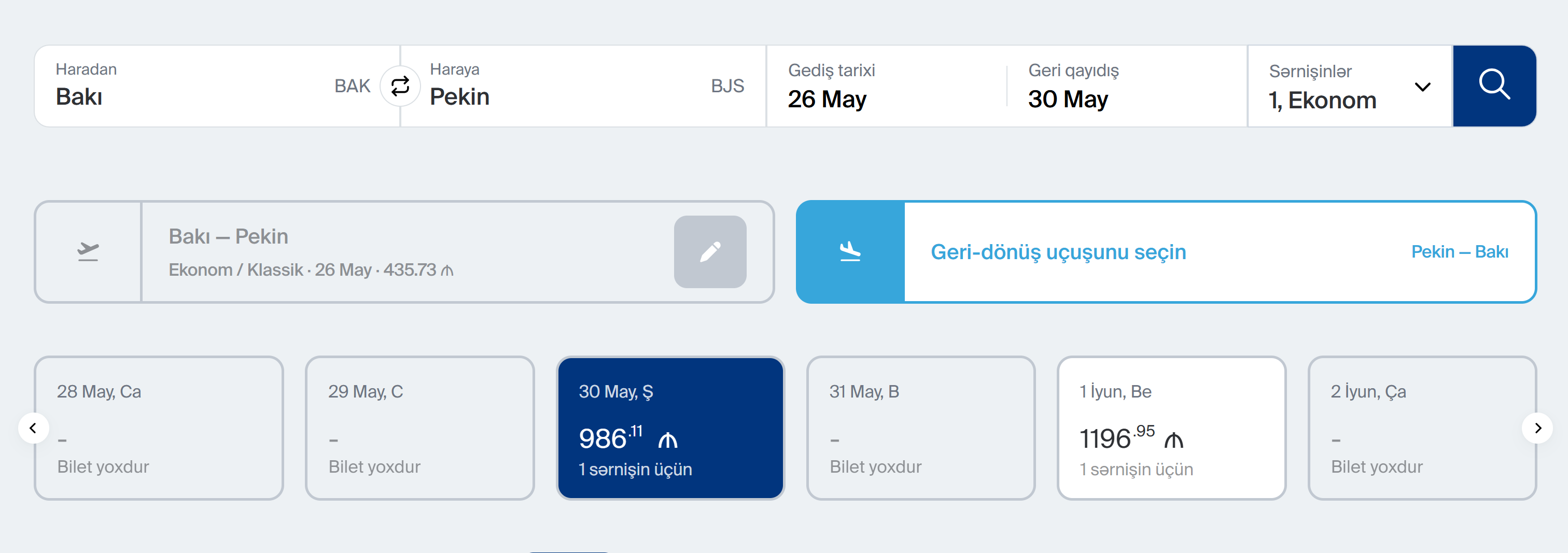Show later dates with right arrow
The image size is (1568, 553).
(1537, 428)
